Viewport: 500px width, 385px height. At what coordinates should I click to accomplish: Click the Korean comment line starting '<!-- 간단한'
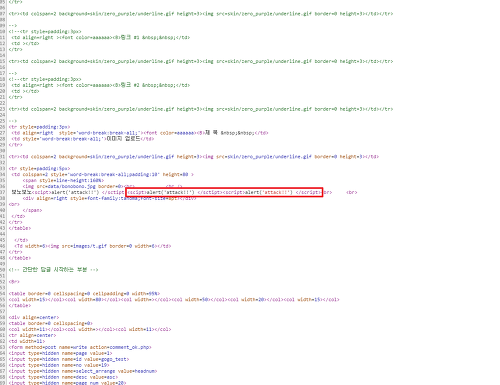pos(54,270)
